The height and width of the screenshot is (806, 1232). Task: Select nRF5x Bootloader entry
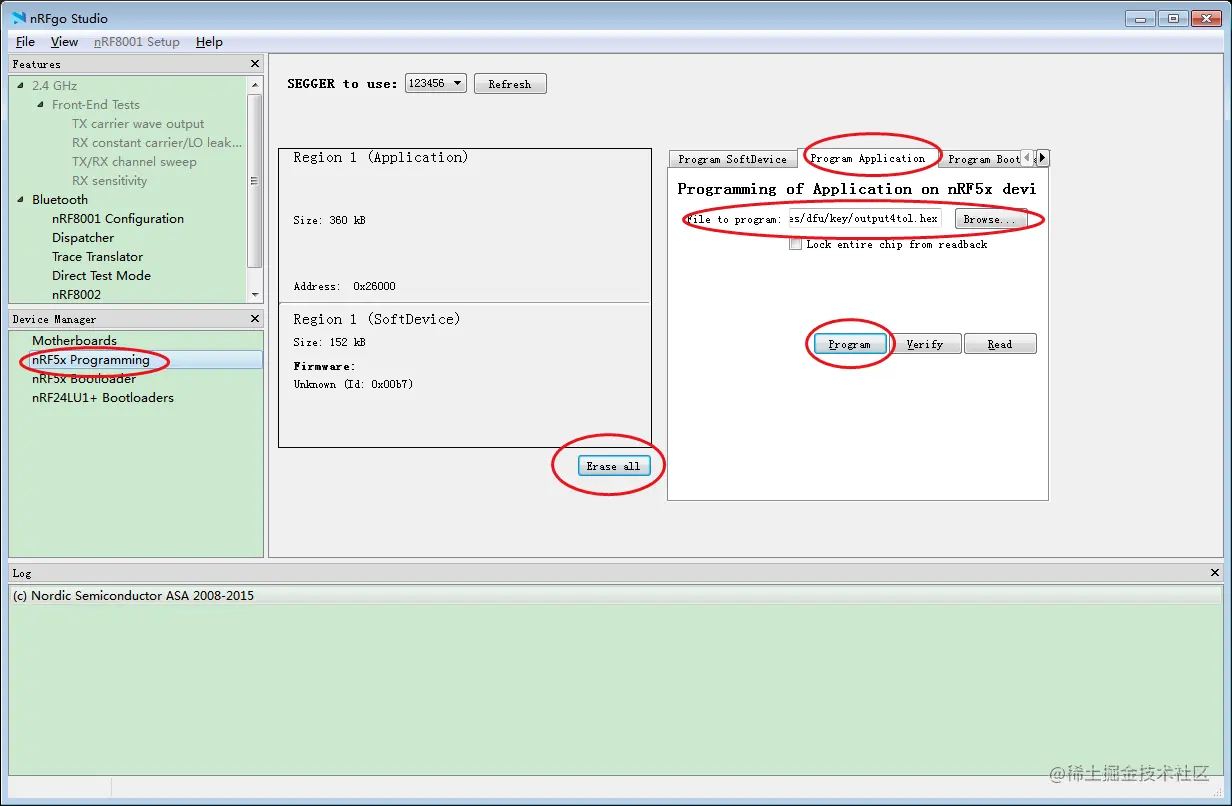point(84,379)
